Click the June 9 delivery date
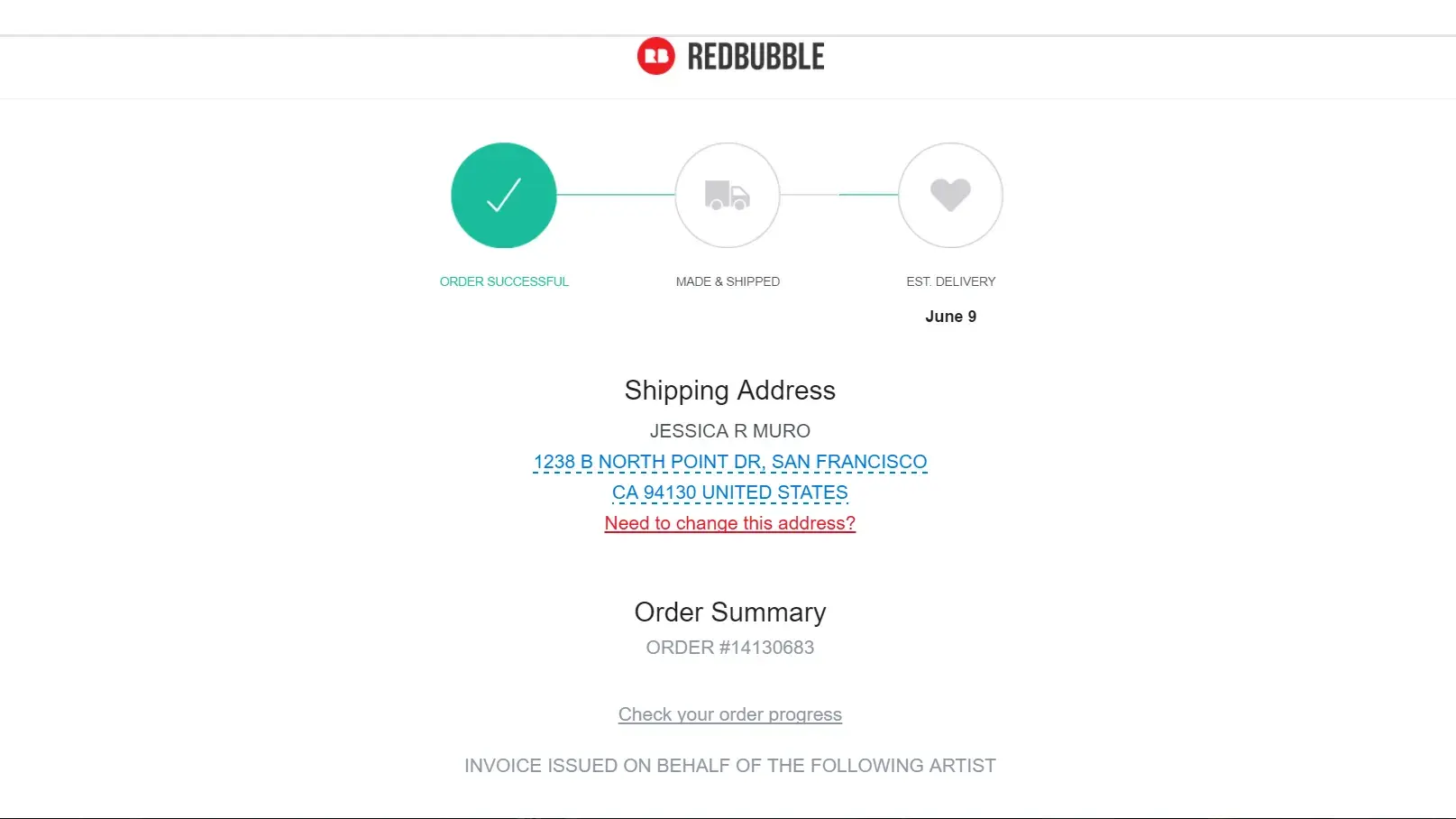Viewport: 1456px width, 819px height. pyautogui.click(x=950, y=317)
